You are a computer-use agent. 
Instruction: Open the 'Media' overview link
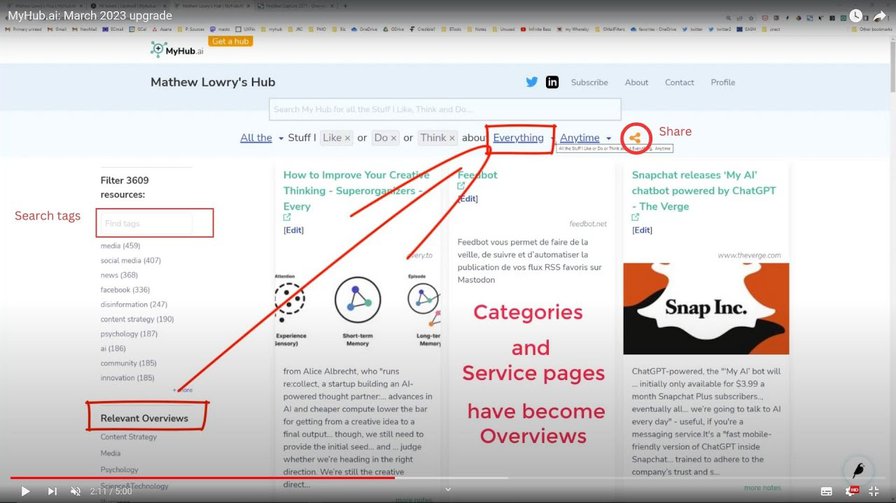click(x=110, y=453)
